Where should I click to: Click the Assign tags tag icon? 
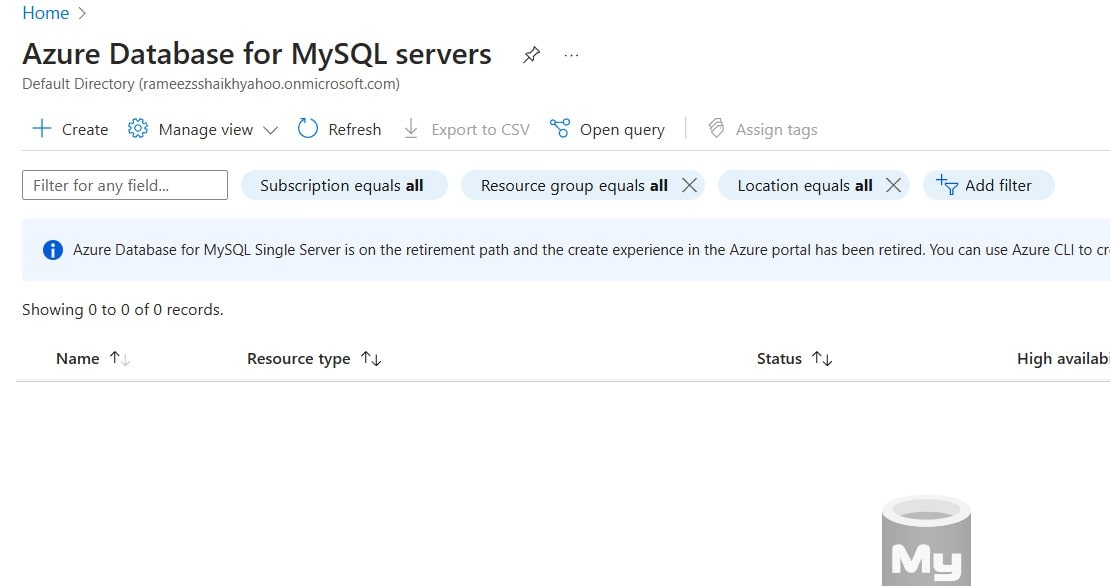click(x=716, y=128)
